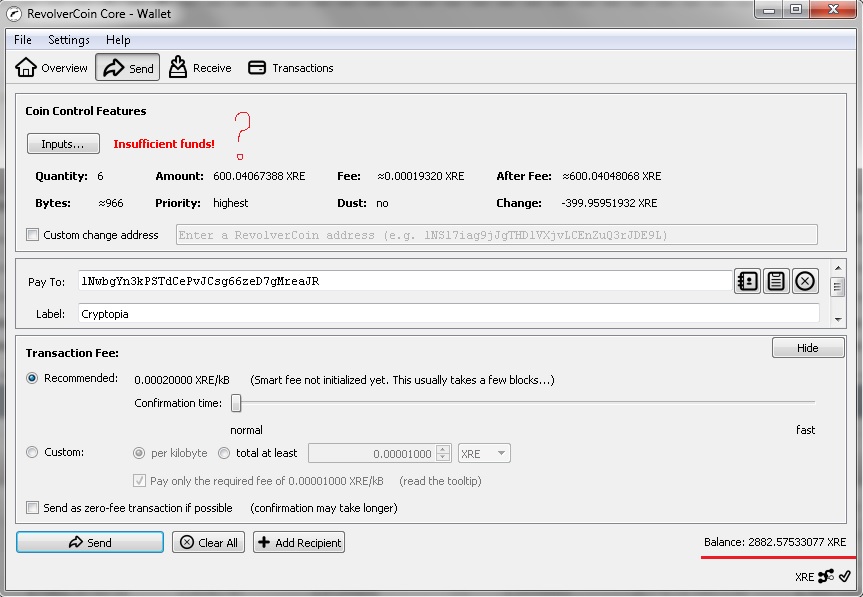Screen dimensions: 863x597
Task: Click the (confirmation may take longer) note
Action: click(x=324, y=508)
